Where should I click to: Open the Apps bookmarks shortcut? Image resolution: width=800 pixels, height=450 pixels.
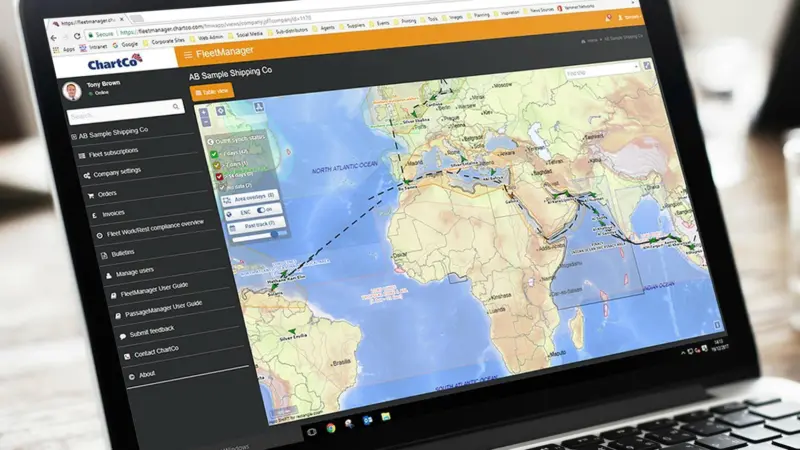pos(64,49)
